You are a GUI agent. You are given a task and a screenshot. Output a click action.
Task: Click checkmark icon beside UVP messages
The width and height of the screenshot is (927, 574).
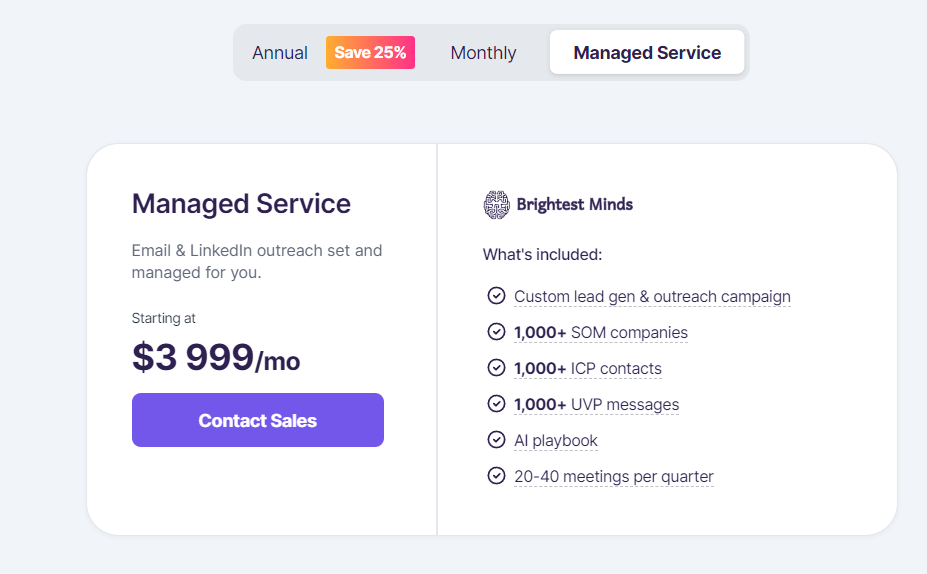pyautogui.click(x=496, y=404)
